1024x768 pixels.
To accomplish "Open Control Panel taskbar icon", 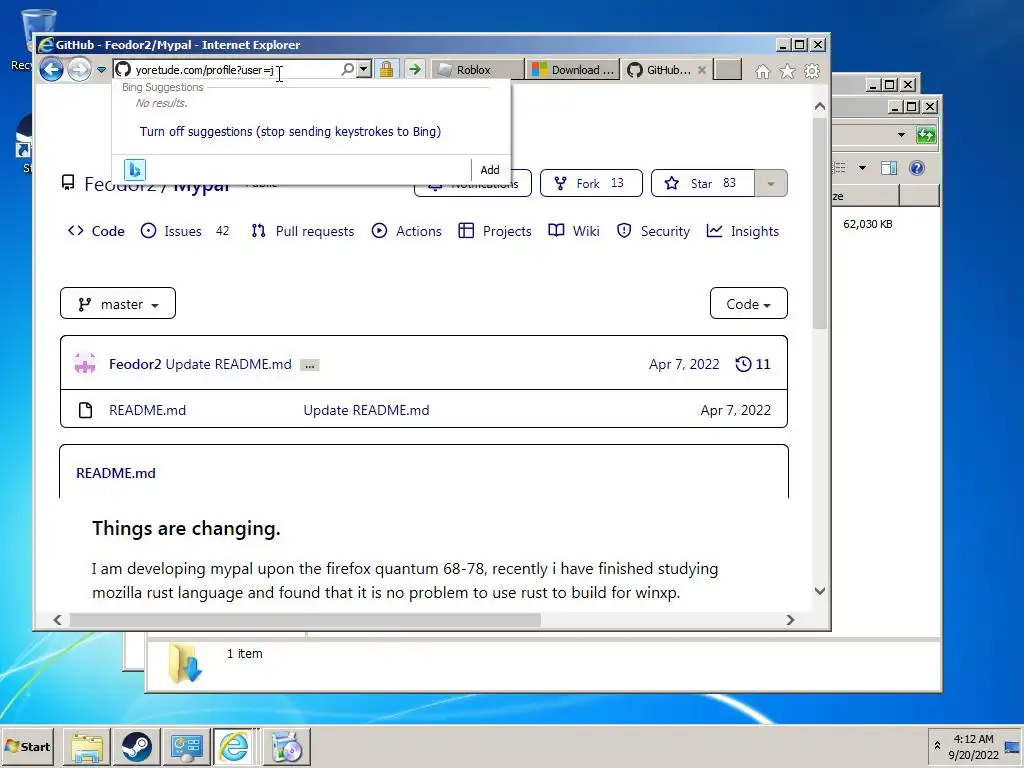I will point(186,747).
